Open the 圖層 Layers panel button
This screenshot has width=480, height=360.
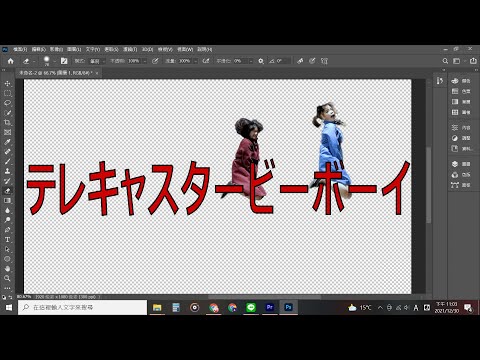(x=461, y=164)
